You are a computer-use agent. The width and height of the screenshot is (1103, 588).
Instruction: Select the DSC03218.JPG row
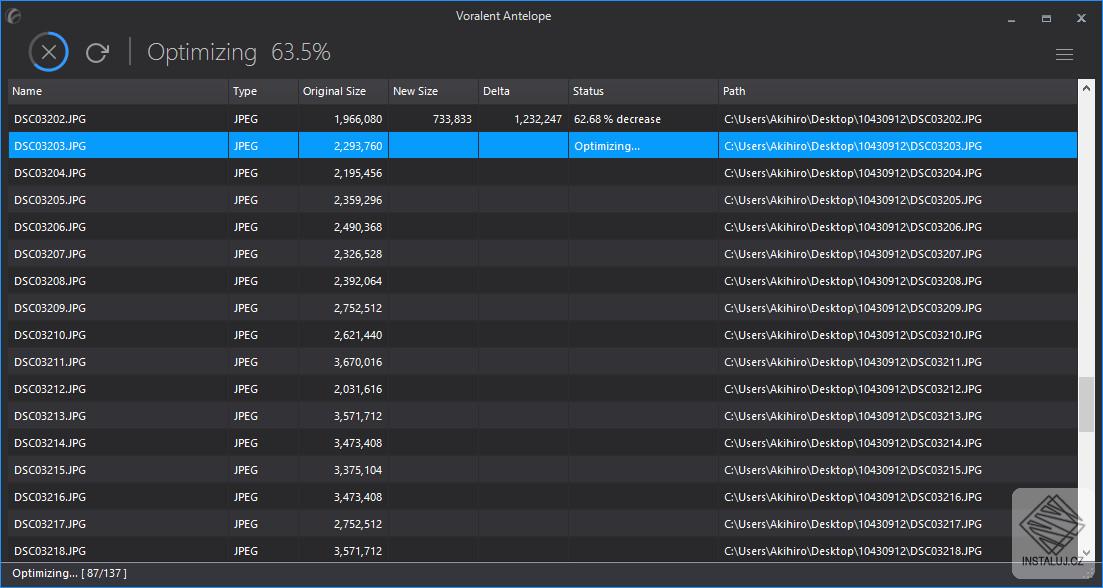542,551
